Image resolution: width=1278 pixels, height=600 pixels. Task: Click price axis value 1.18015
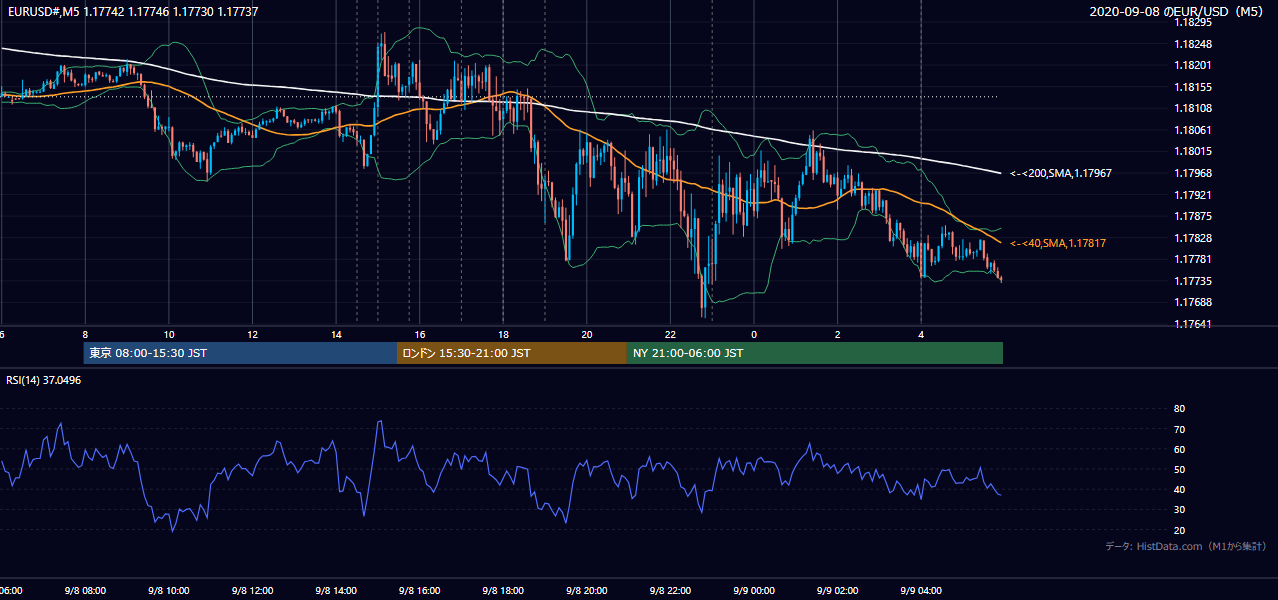[1192, 151]
